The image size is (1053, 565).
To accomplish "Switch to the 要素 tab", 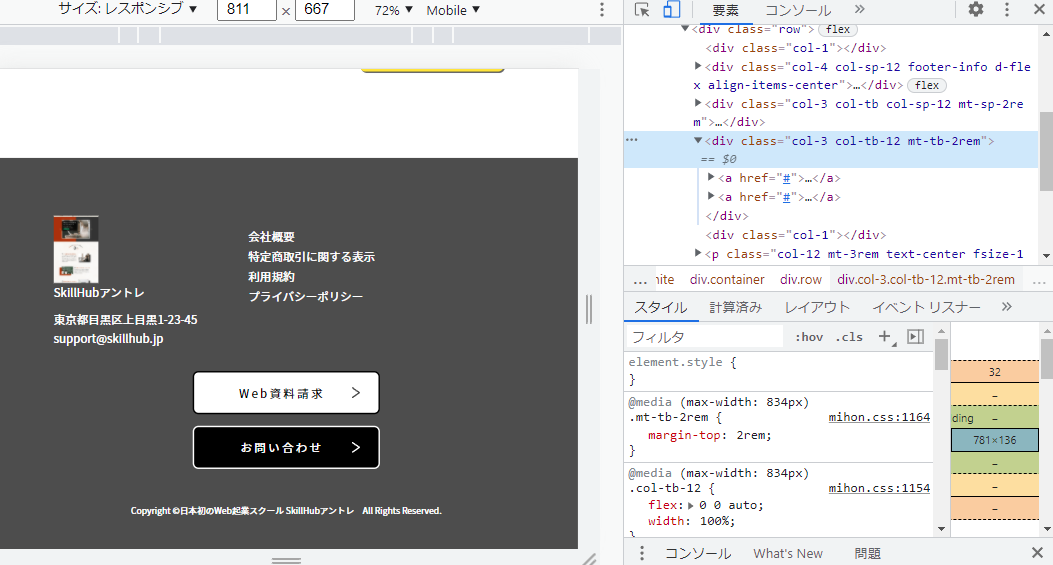I will click(x=725, y=10).
